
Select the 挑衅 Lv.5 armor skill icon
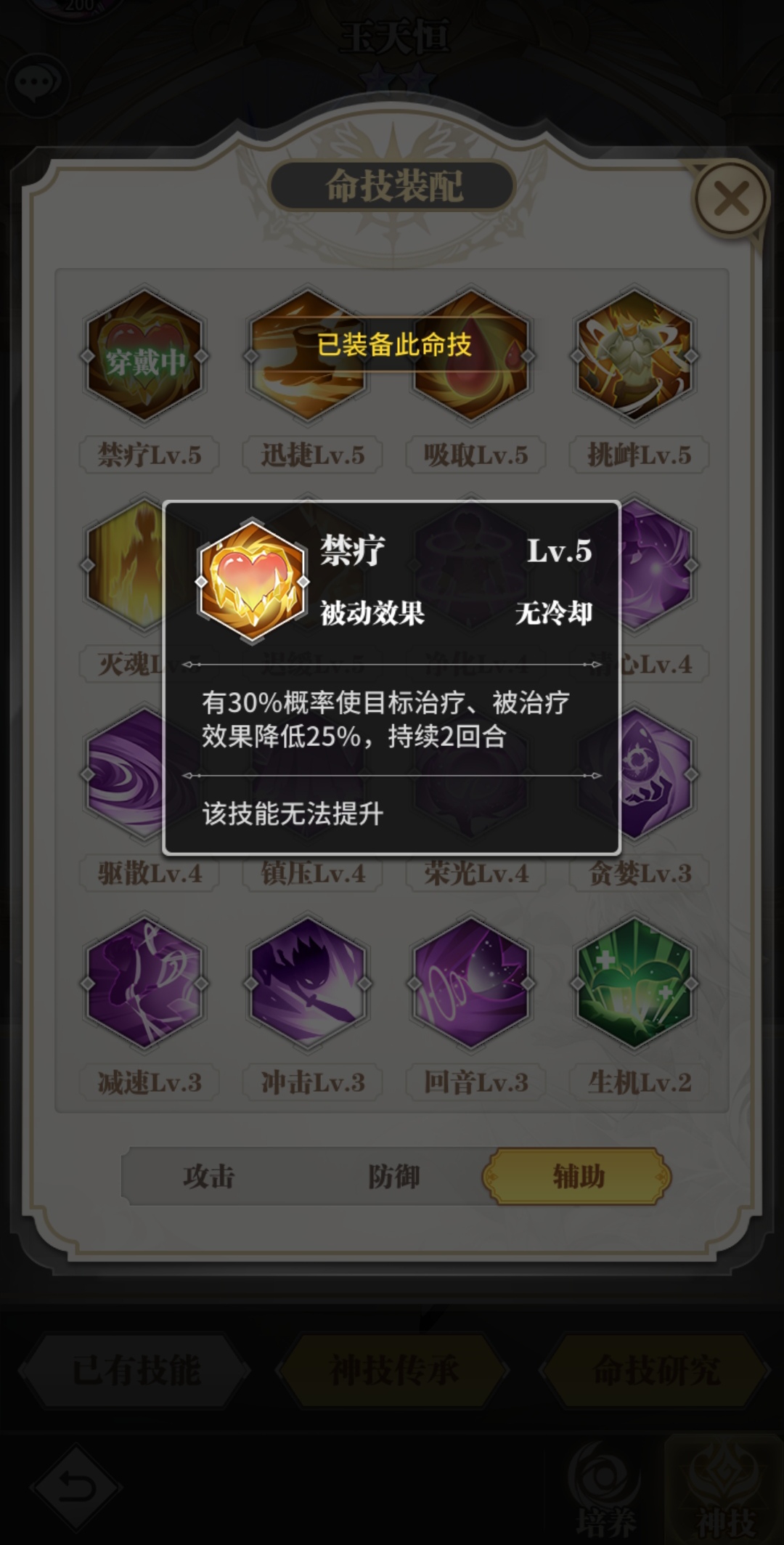click(x=634, y=355)
